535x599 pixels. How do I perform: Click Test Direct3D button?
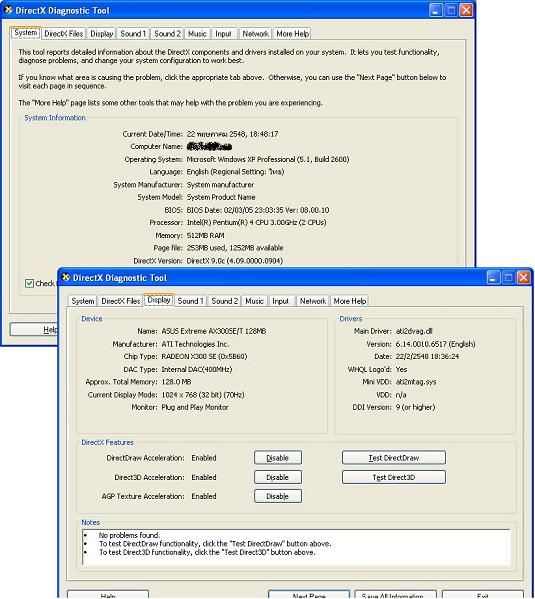click(394, 477)
